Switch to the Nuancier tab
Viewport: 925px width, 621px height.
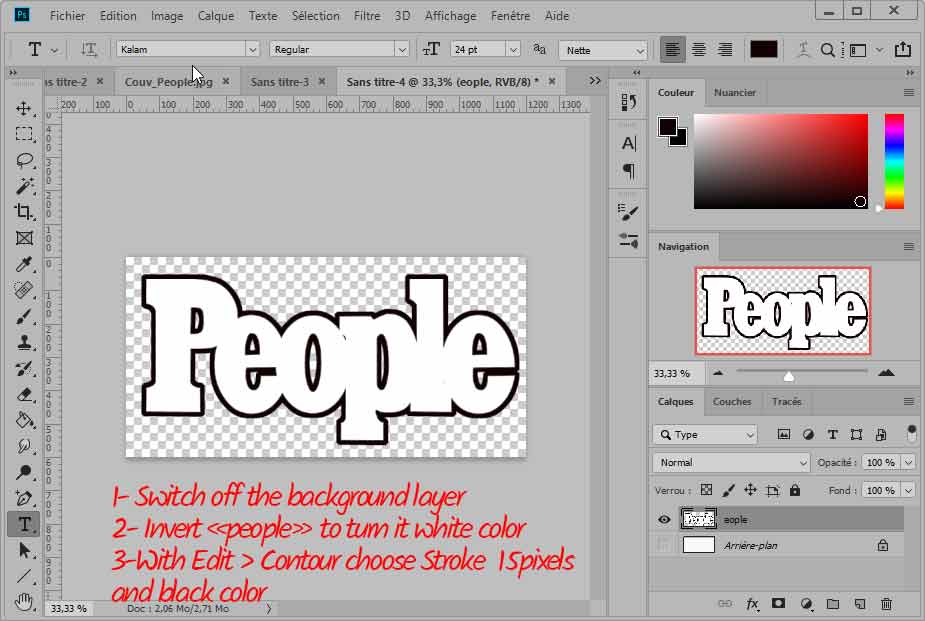coord(734,93)
